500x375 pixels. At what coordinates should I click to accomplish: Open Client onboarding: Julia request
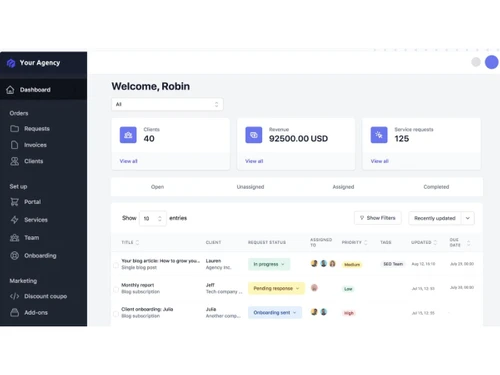point(147,309)
